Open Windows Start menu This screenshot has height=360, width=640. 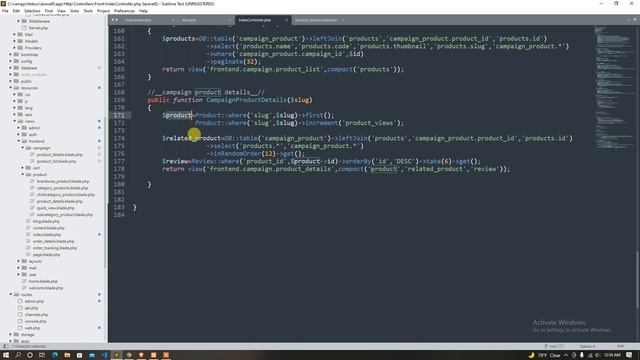tap(6, 355)
